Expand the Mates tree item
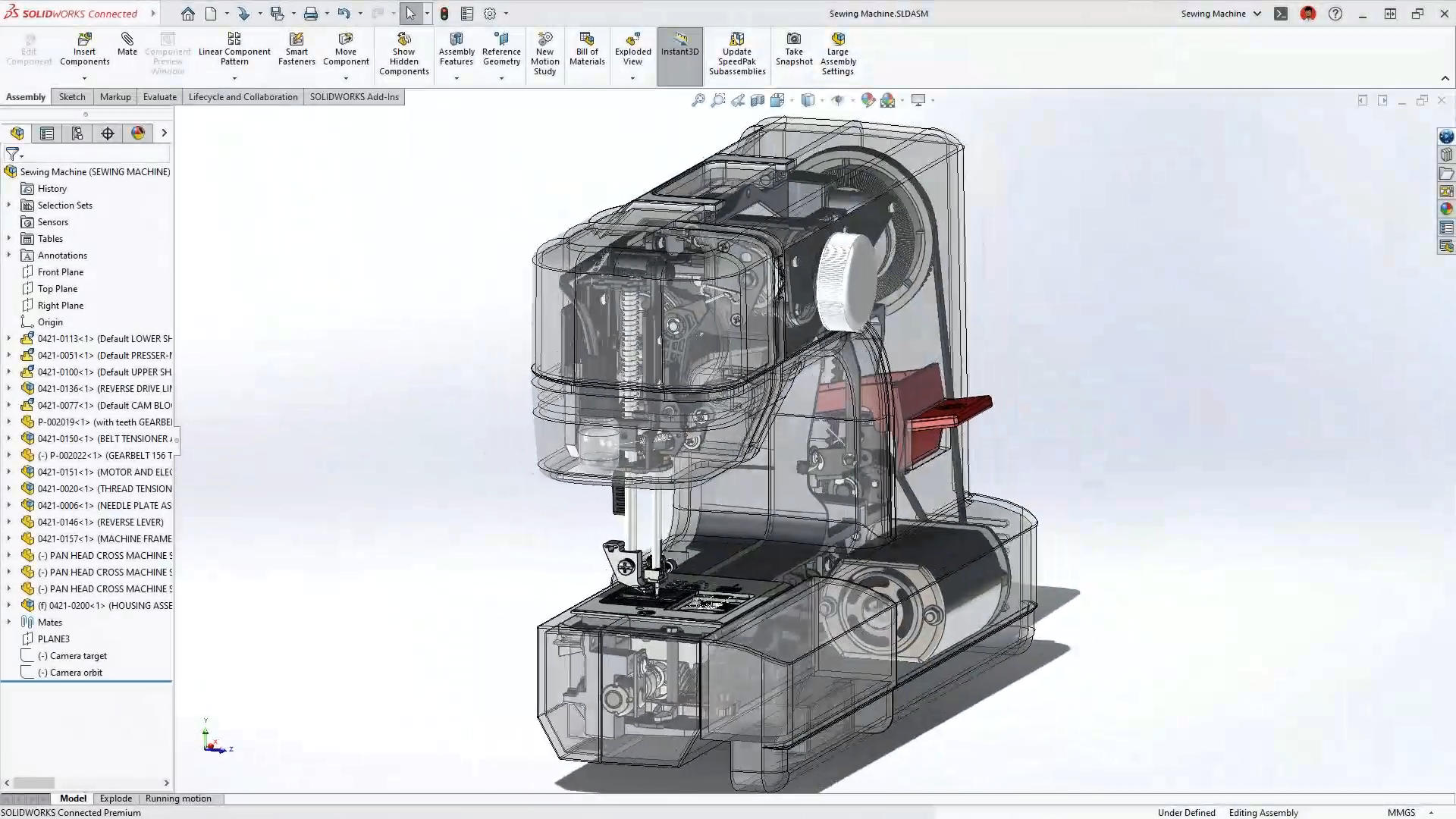This screenshot has height=819, width=1456. (x=9, y=621)
